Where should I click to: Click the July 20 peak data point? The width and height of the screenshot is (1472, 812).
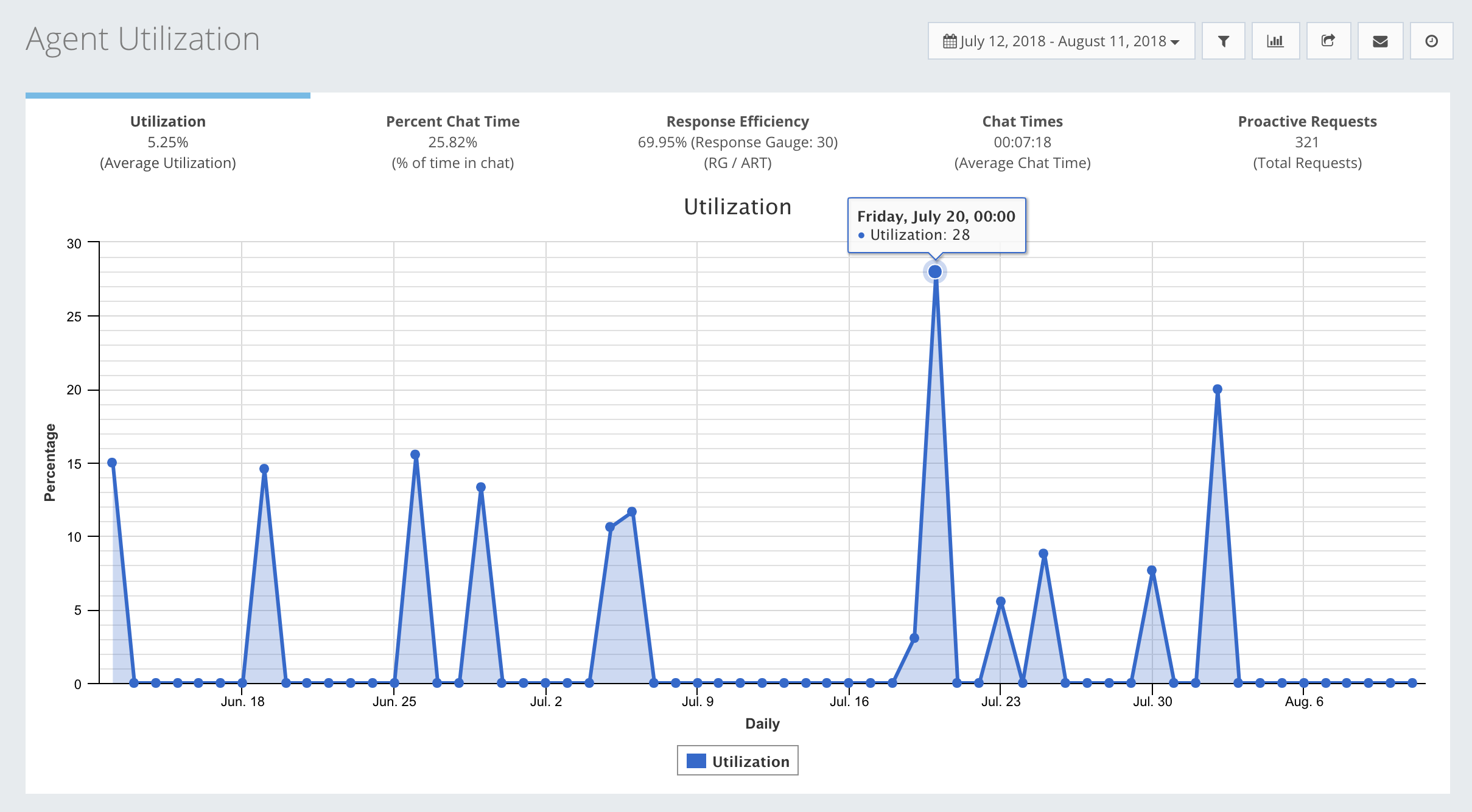click(935, 271)
